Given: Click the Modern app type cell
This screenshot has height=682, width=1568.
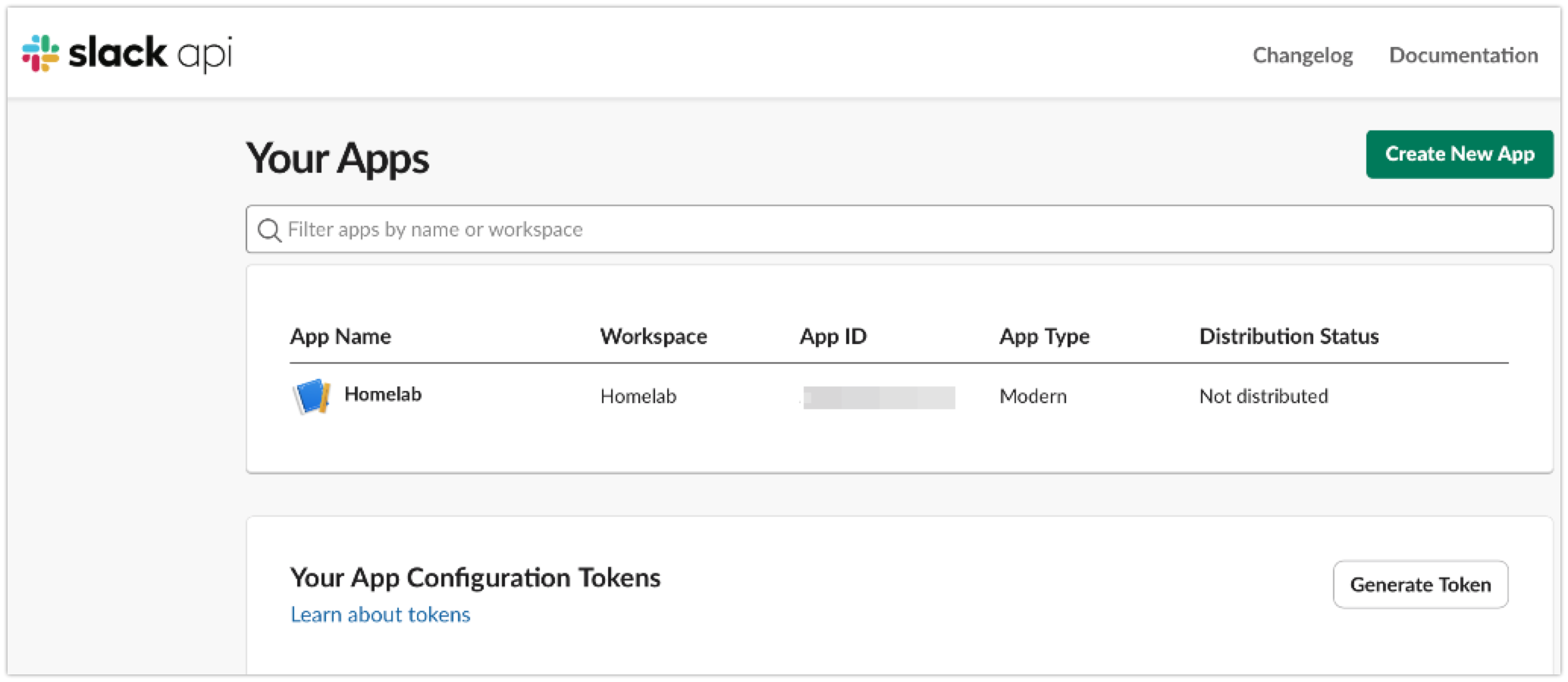Looking at the screenshot, I should coord(1033,396).
